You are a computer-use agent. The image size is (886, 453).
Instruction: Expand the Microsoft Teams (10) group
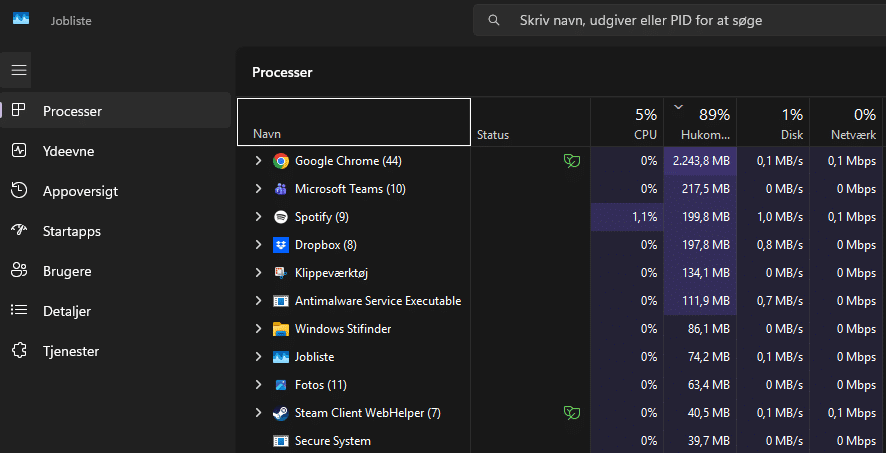coord(258,189)
